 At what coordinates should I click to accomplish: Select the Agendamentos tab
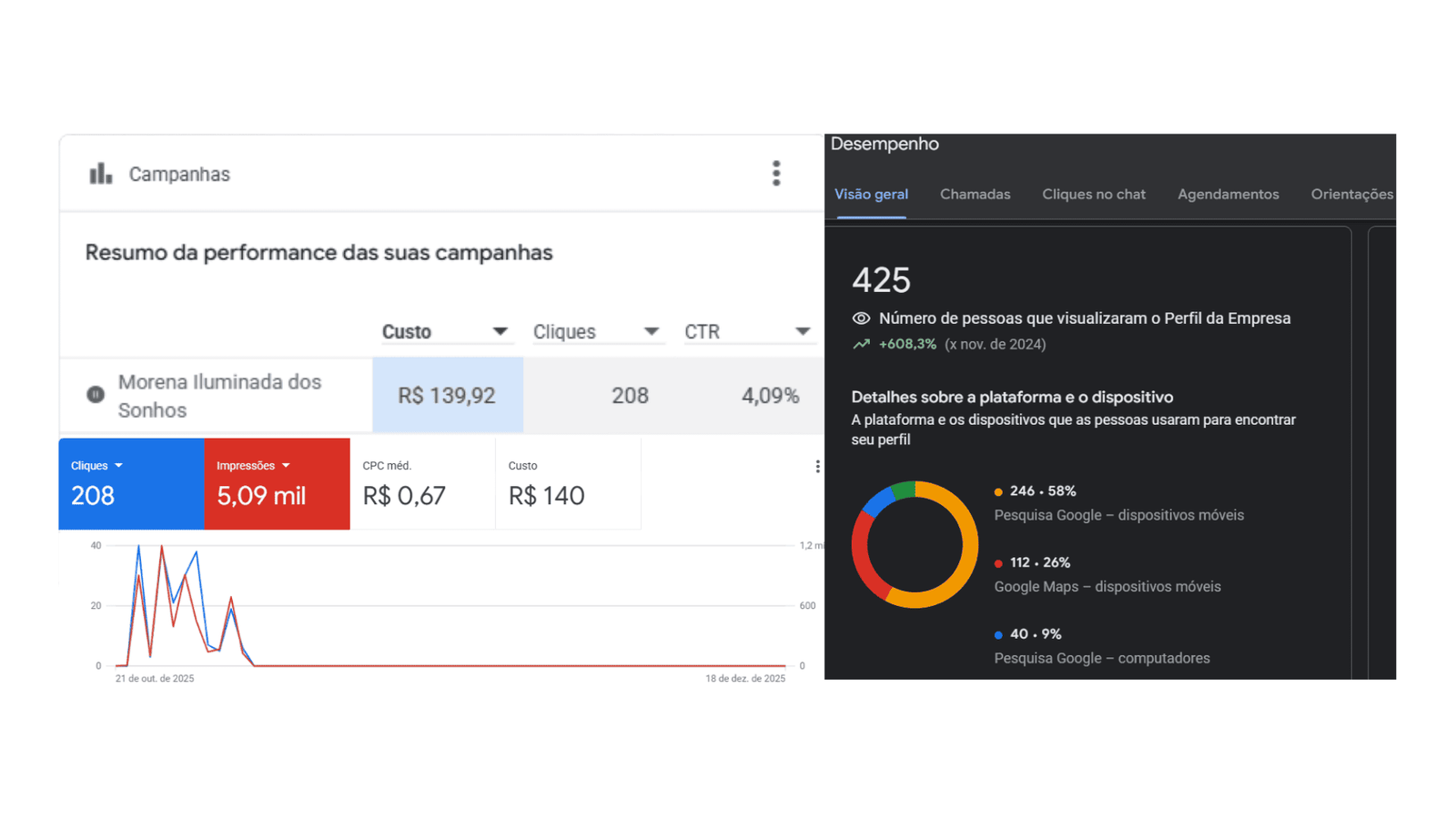(x=1228, y=195)
